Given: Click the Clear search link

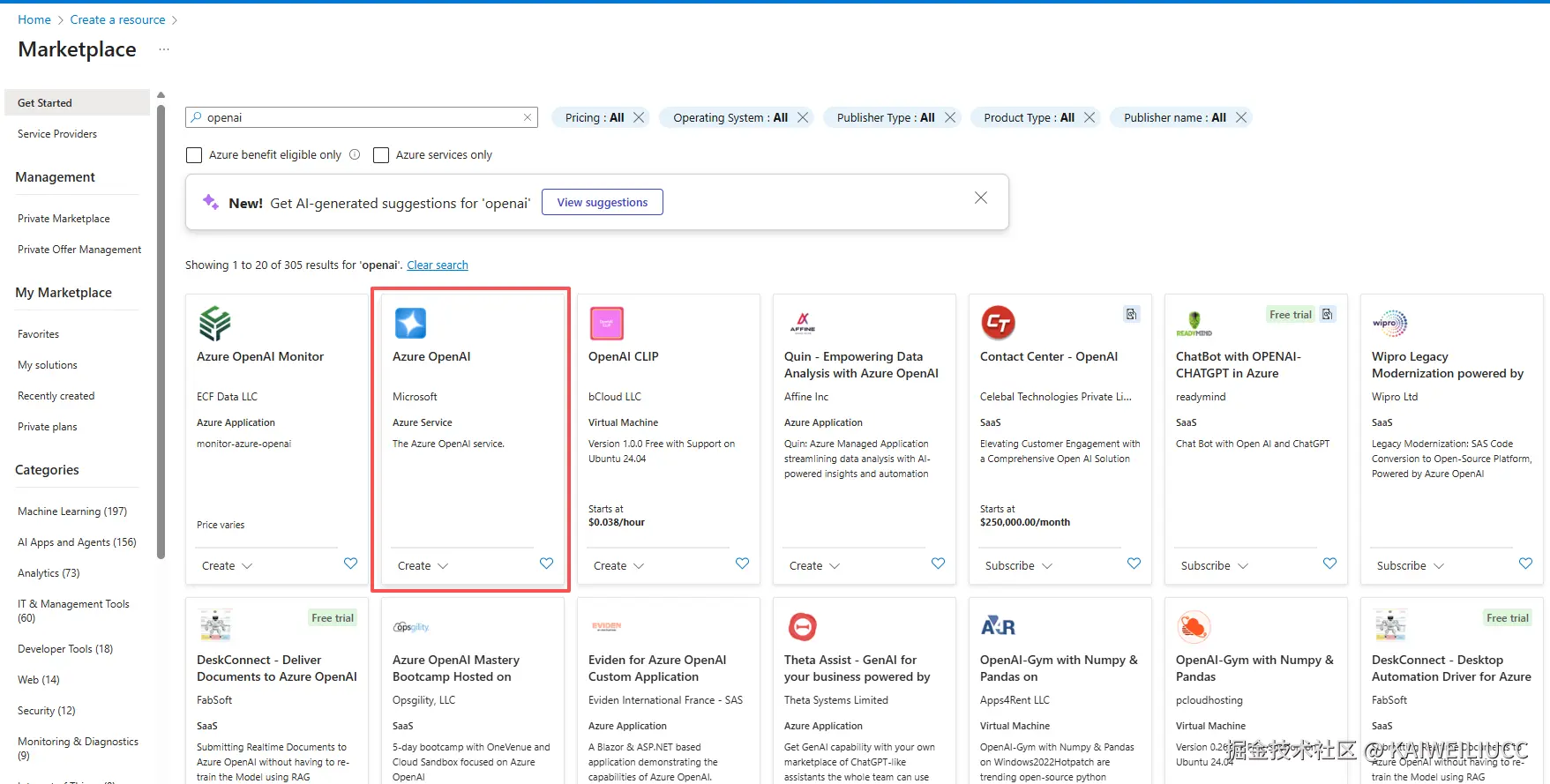Looking at the screenshot, I should coord(438,265).
